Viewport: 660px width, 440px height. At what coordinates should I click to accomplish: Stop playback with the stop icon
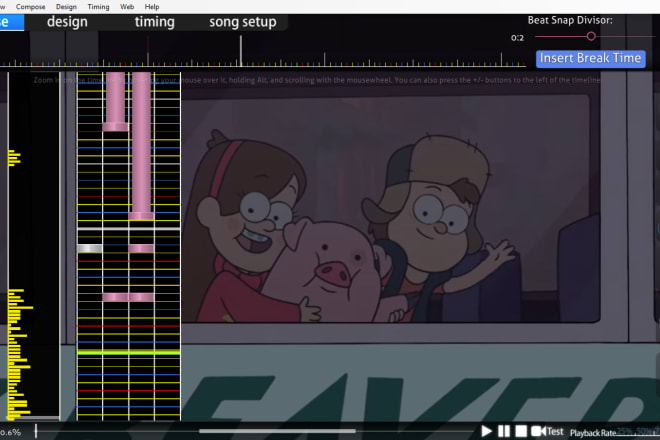[x=521, y=431]
